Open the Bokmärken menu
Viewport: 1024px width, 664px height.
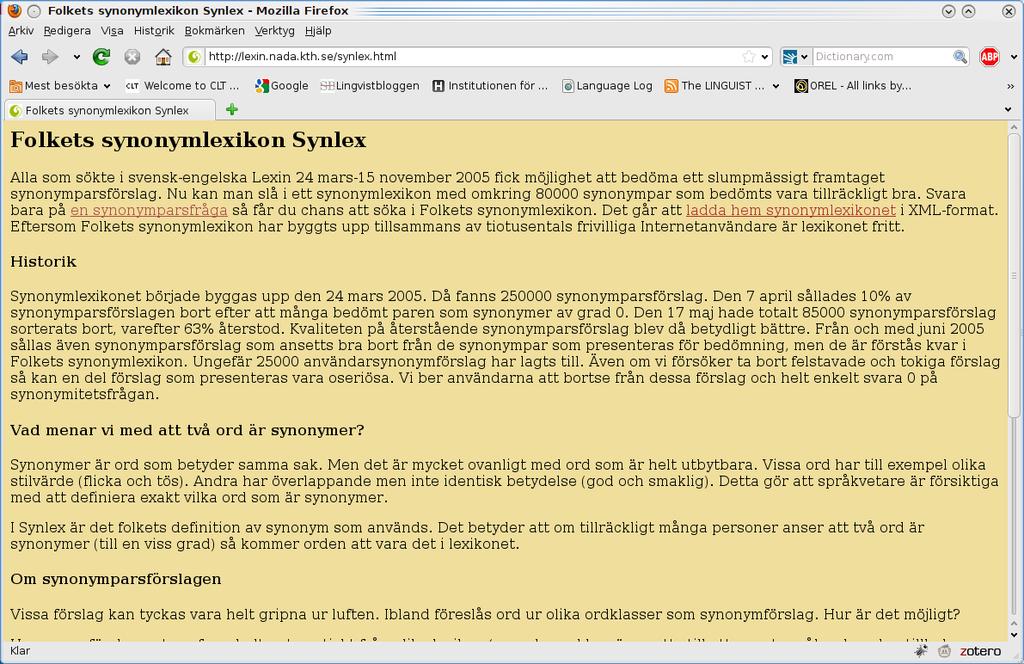pos(214,31)
